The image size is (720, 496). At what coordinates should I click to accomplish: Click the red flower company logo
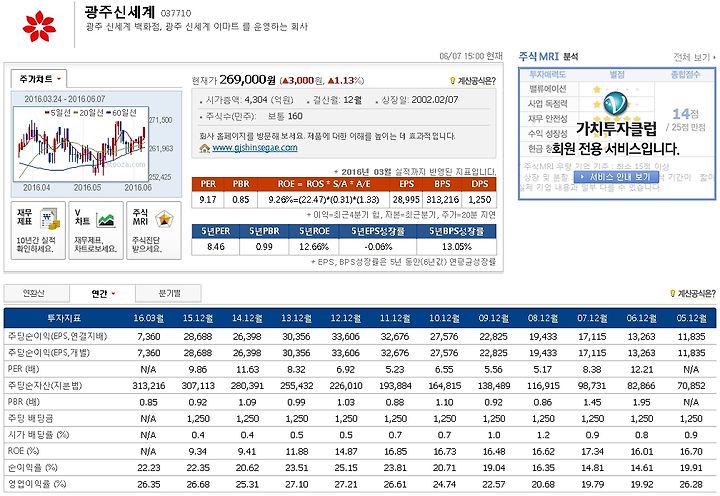[x=39, y=26]
